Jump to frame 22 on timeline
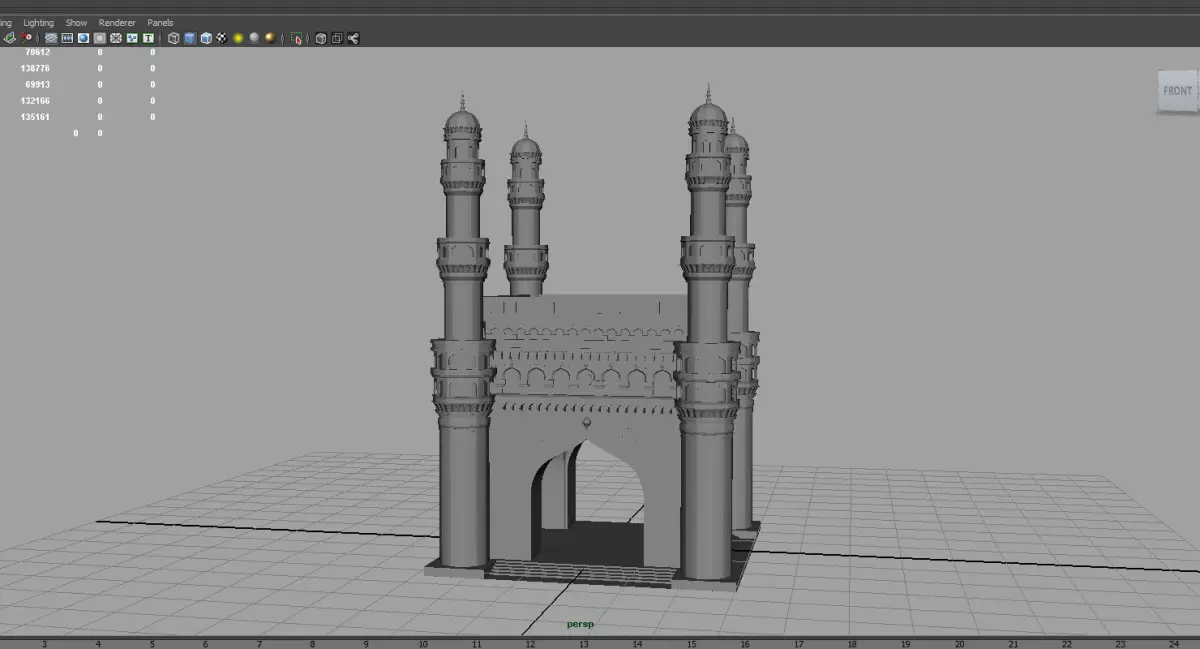The width and height of the screenshot is (1200, 649). [1066, 644]
